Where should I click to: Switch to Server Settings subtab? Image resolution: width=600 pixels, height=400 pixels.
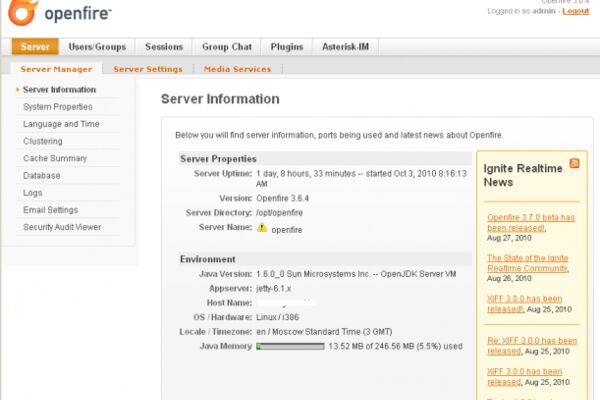click(148, 69)
